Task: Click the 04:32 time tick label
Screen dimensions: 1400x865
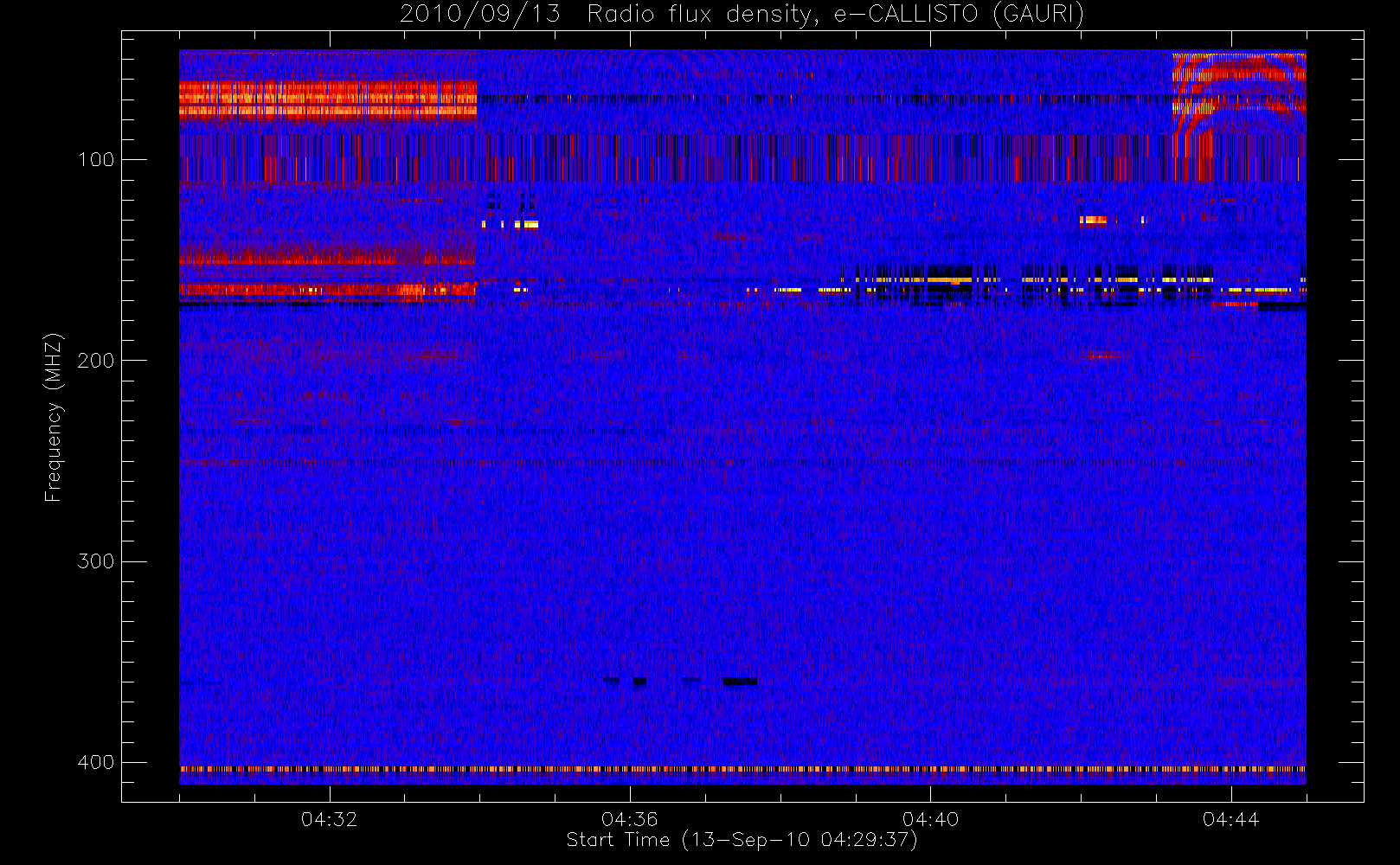Action: pos(329,819)
